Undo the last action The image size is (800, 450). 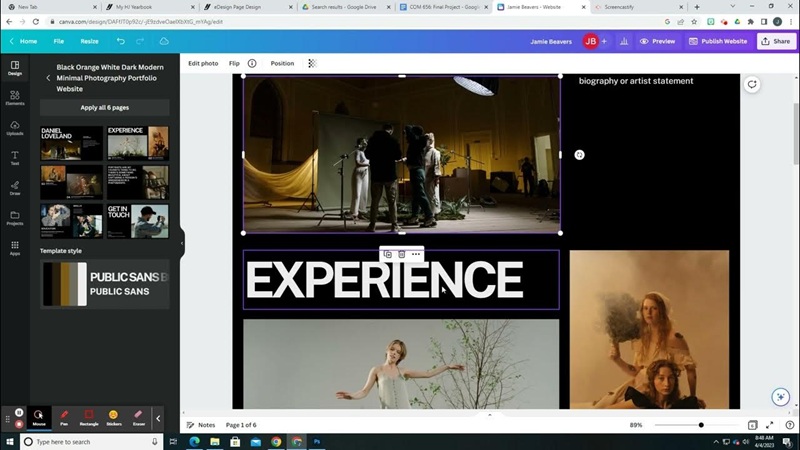120,41
